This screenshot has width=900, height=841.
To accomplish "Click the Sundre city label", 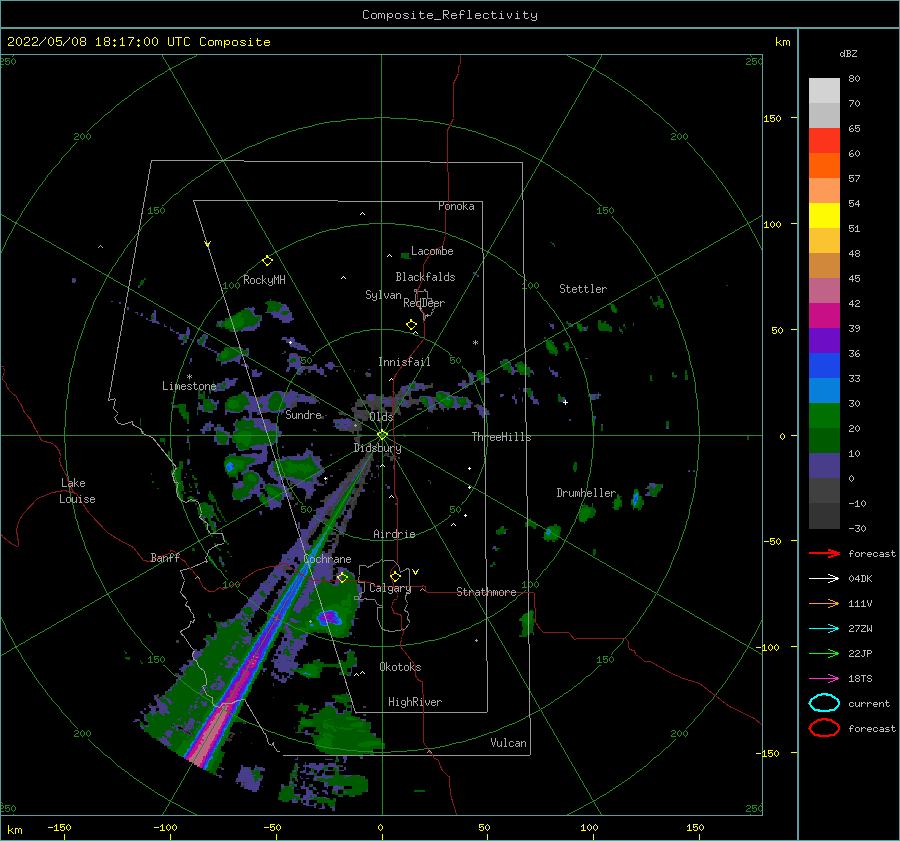I will pyautogui.click(x=304, y=414).
